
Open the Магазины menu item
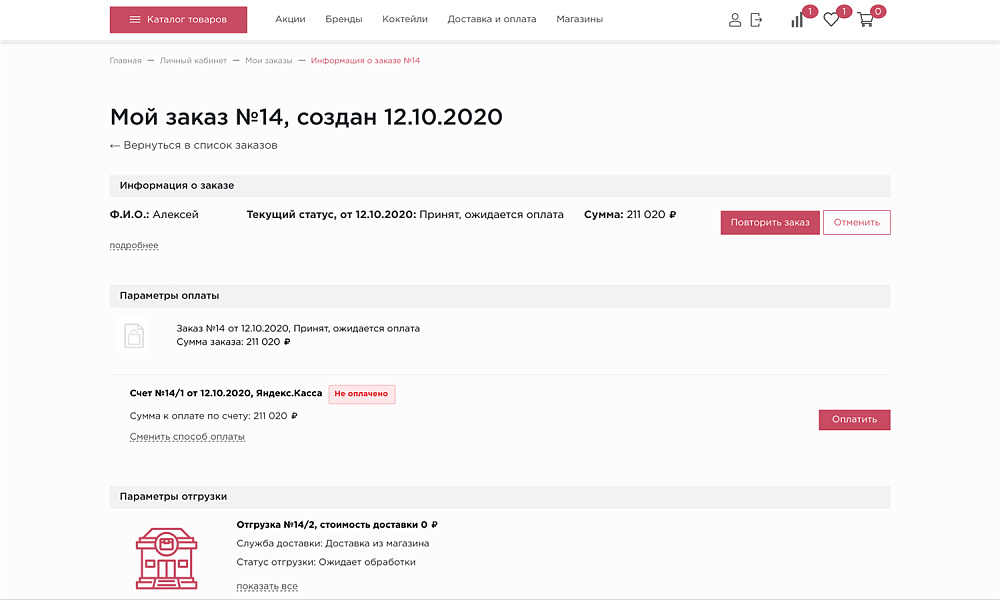[579, 18]
